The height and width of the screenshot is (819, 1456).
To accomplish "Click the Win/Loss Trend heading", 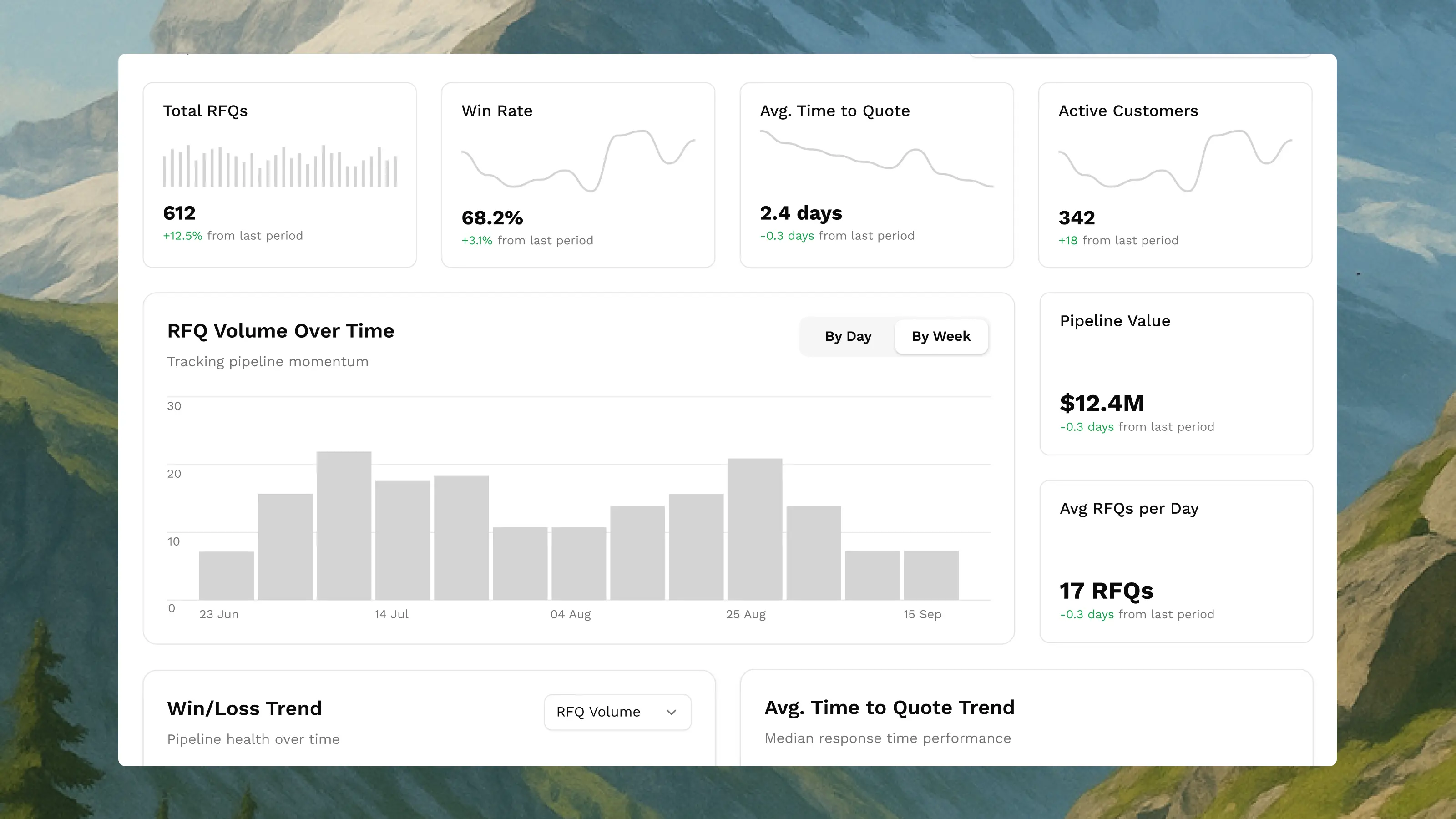I will pyautogui.click(x=244, y=708).
